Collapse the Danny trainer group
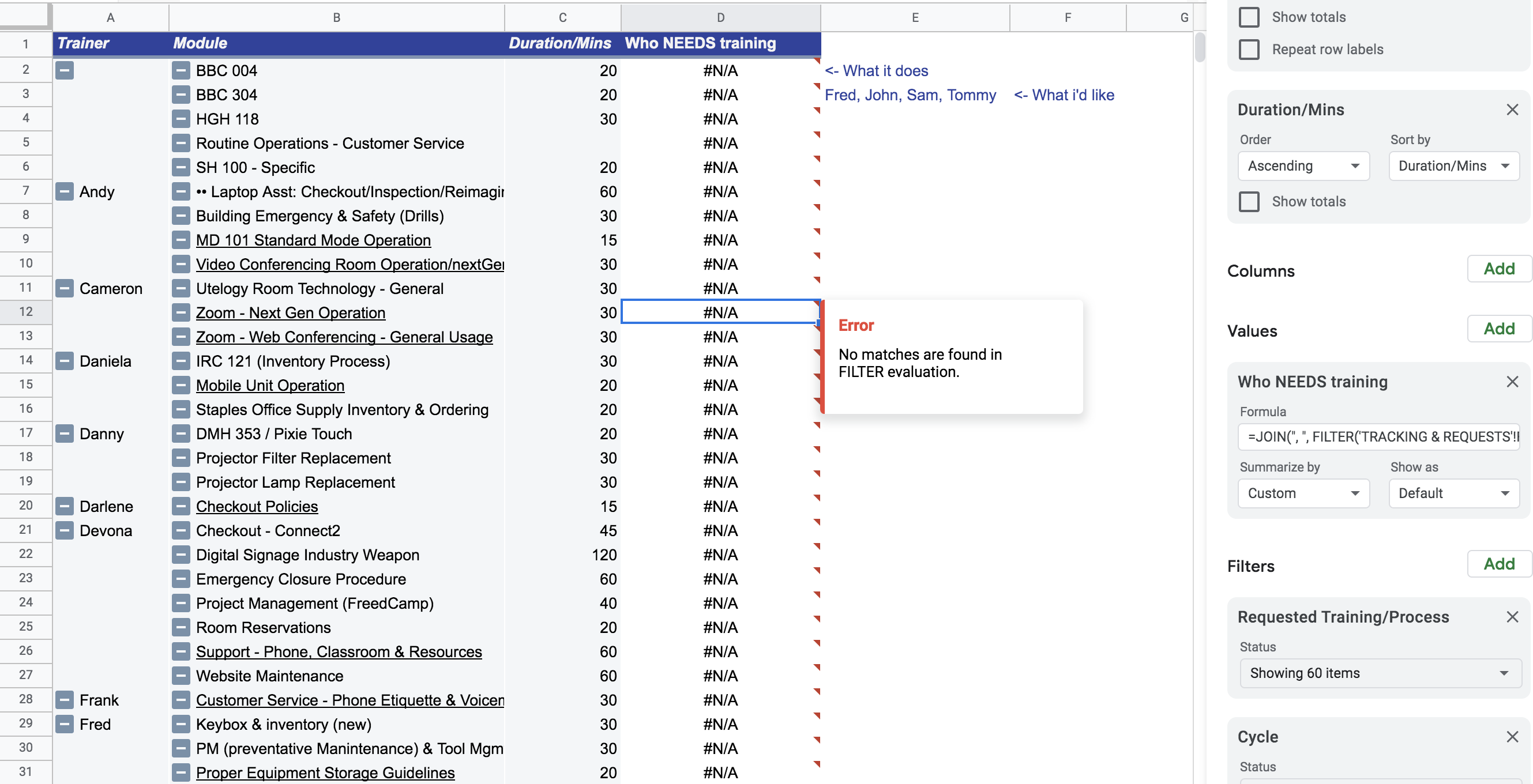This screenshot has width=1533, height=784. point(64,434)
